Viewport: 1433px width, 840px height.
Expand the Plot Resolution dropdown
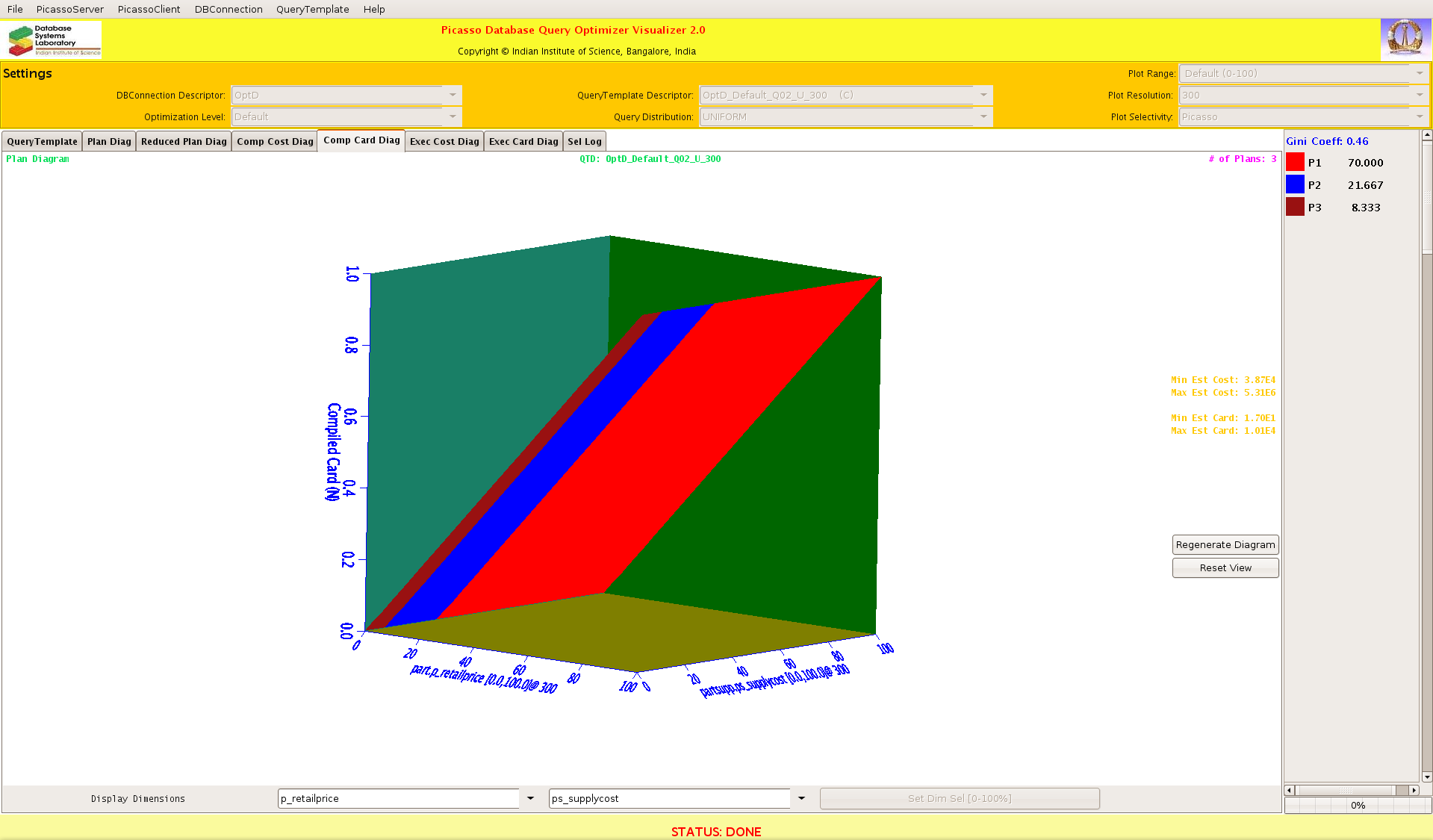[1420, 95]
